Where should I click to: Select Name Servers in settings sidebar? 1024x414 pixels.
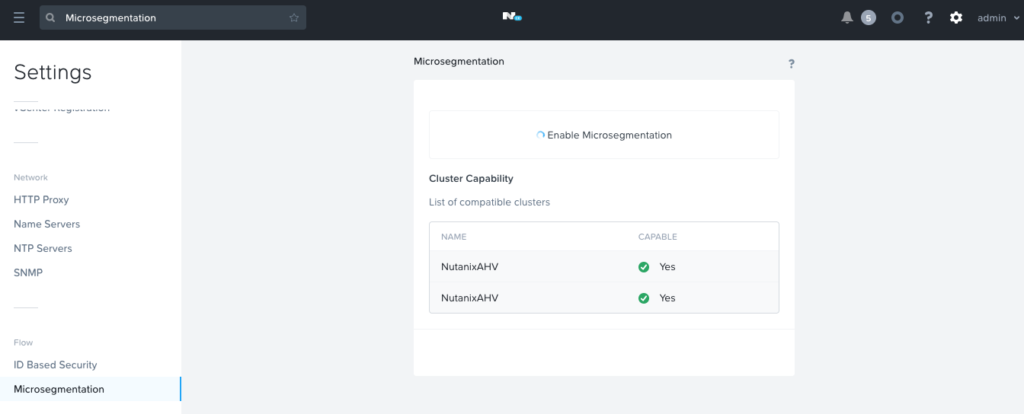tap(47, 224)
